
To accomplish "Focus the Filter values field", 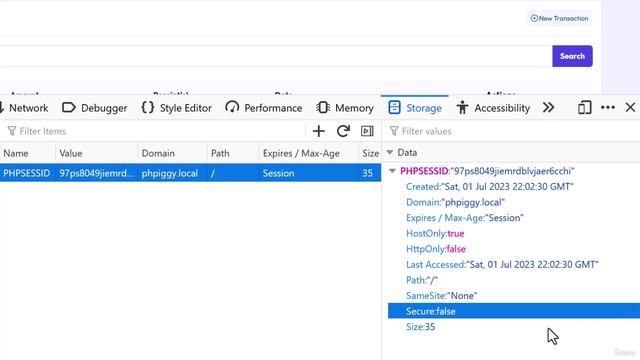I will (512, 131).
